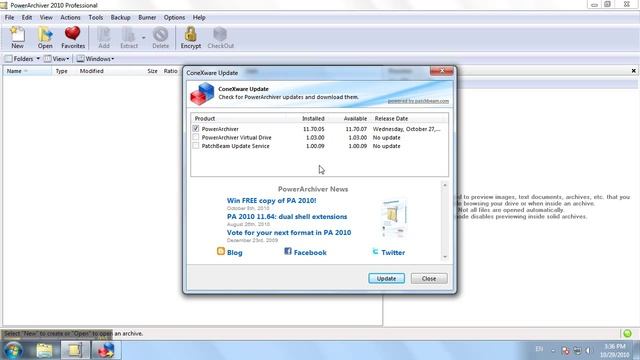Open the Edit menu
640x360 pixels.
[x=27, y=18]
